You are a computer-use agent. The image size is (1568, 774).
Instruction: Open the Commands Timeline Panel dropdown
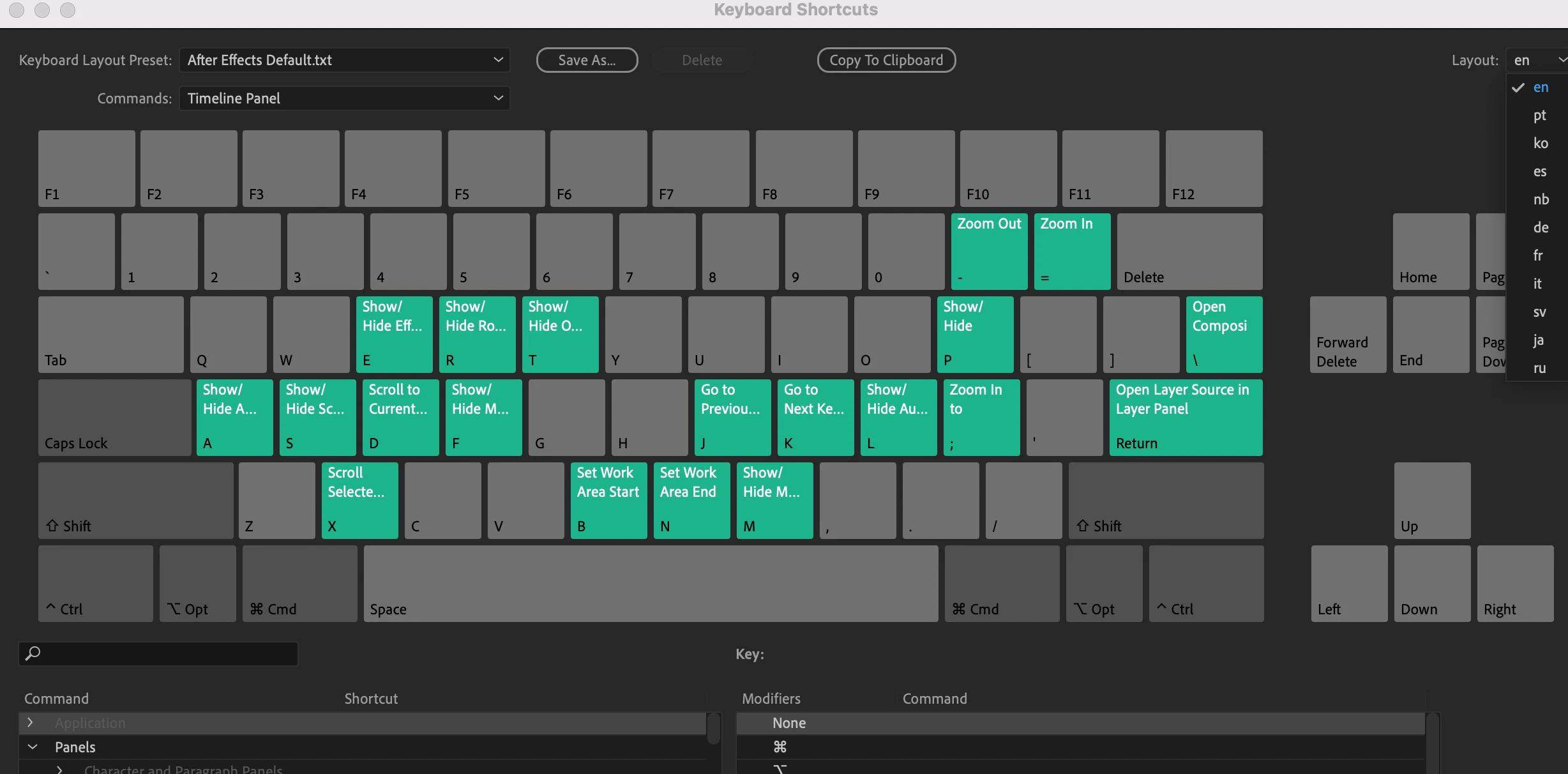[x=344, y=98]
